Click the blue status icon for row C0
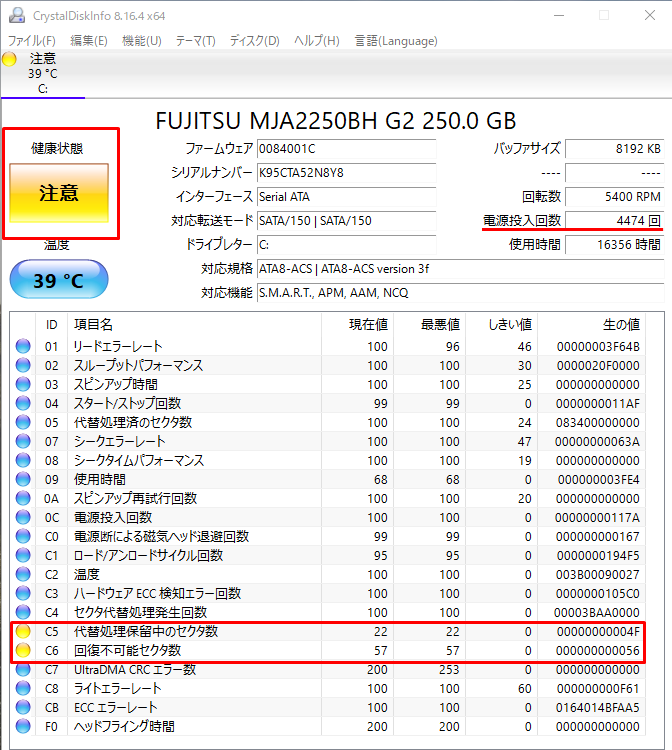Image resolution: width=672 pixels, height=750 pixels. [23, 536]
